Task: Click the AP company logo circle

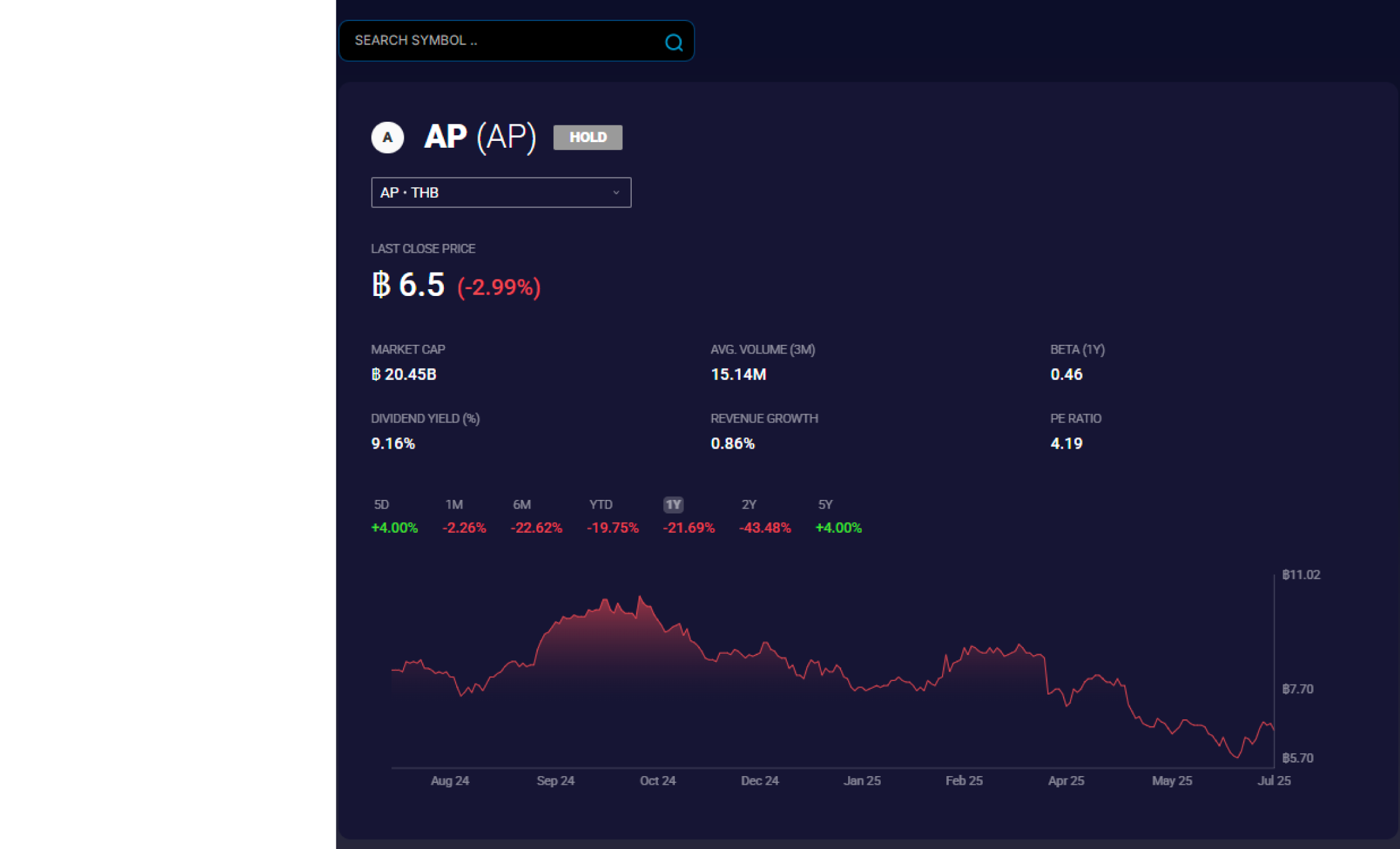Action: pos(388,137)
